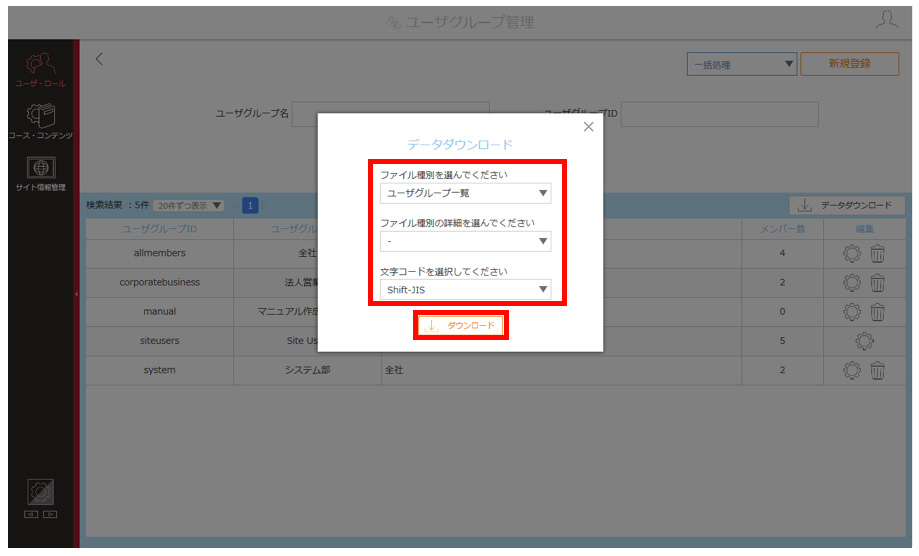919x556 pixels.
Task: Click the 全社 parent cell in system row
Action: (x=561, y=370)
